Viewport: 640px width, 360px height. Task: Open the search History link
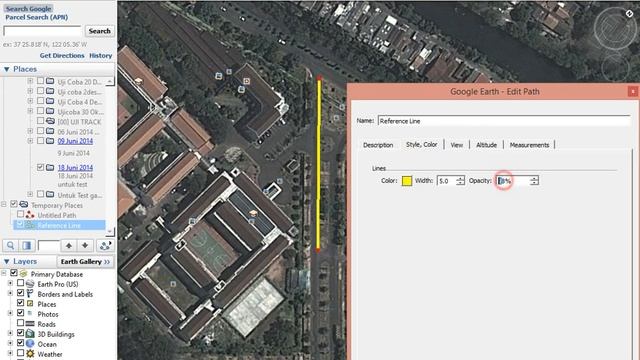[100, 56]
